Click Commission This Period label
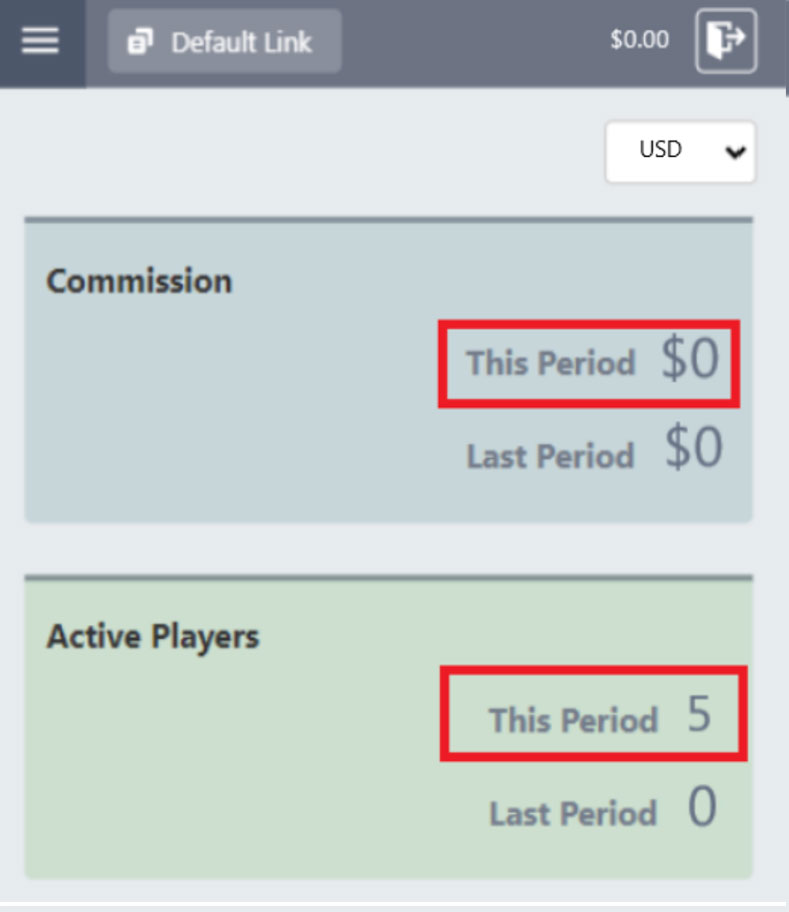This screenshot has height=912, width=789. [550, 362]
